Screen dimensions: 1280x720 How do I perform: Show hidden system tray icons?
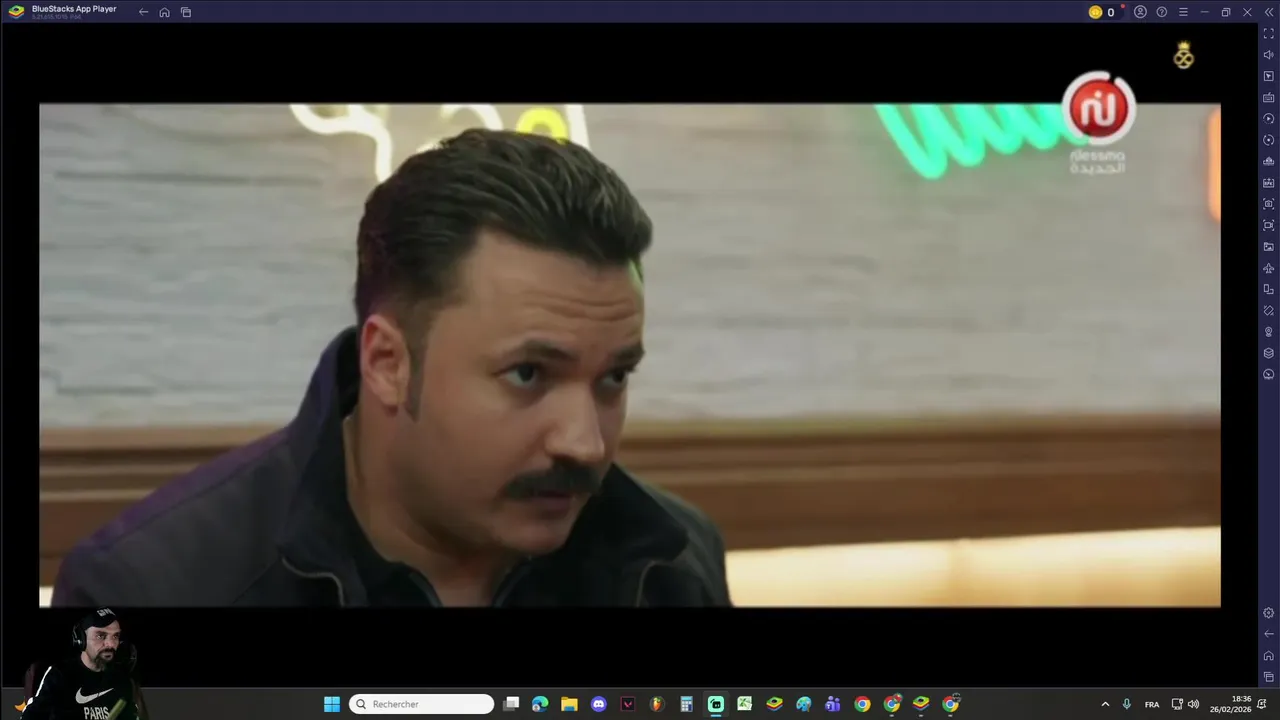(1105, 704)
